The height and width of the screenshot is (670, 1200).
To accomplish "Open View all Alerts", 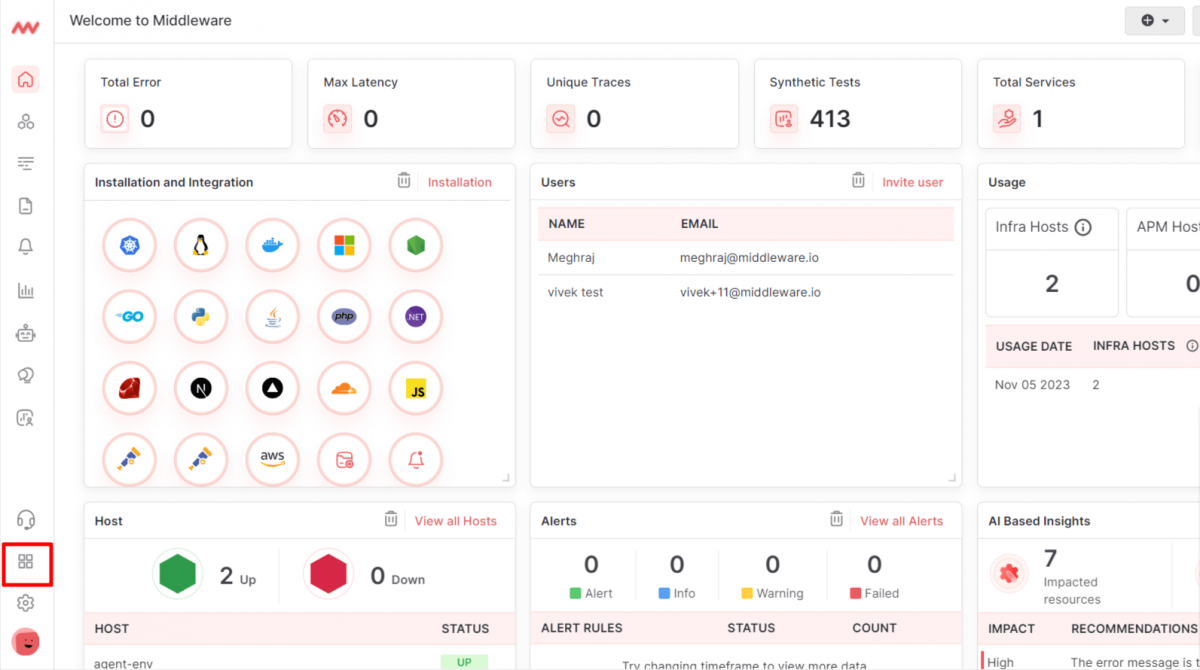I will click(x=902, y=521).
